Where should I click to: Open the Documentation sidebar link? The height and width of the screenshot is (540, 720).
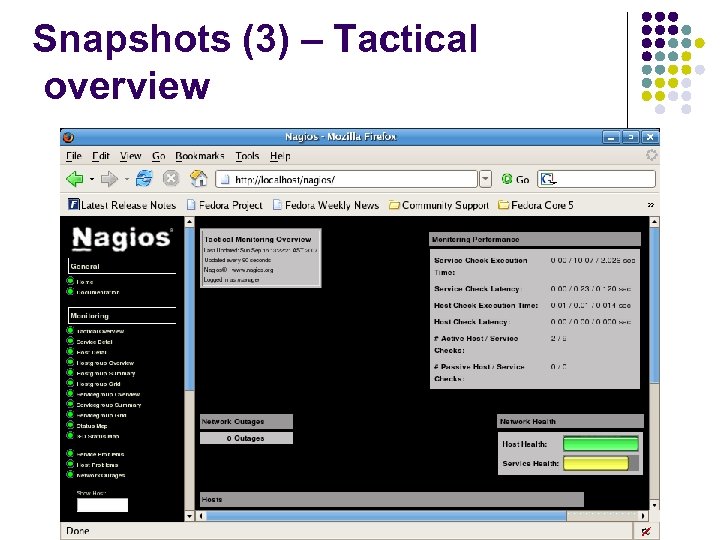coord(98,292)
